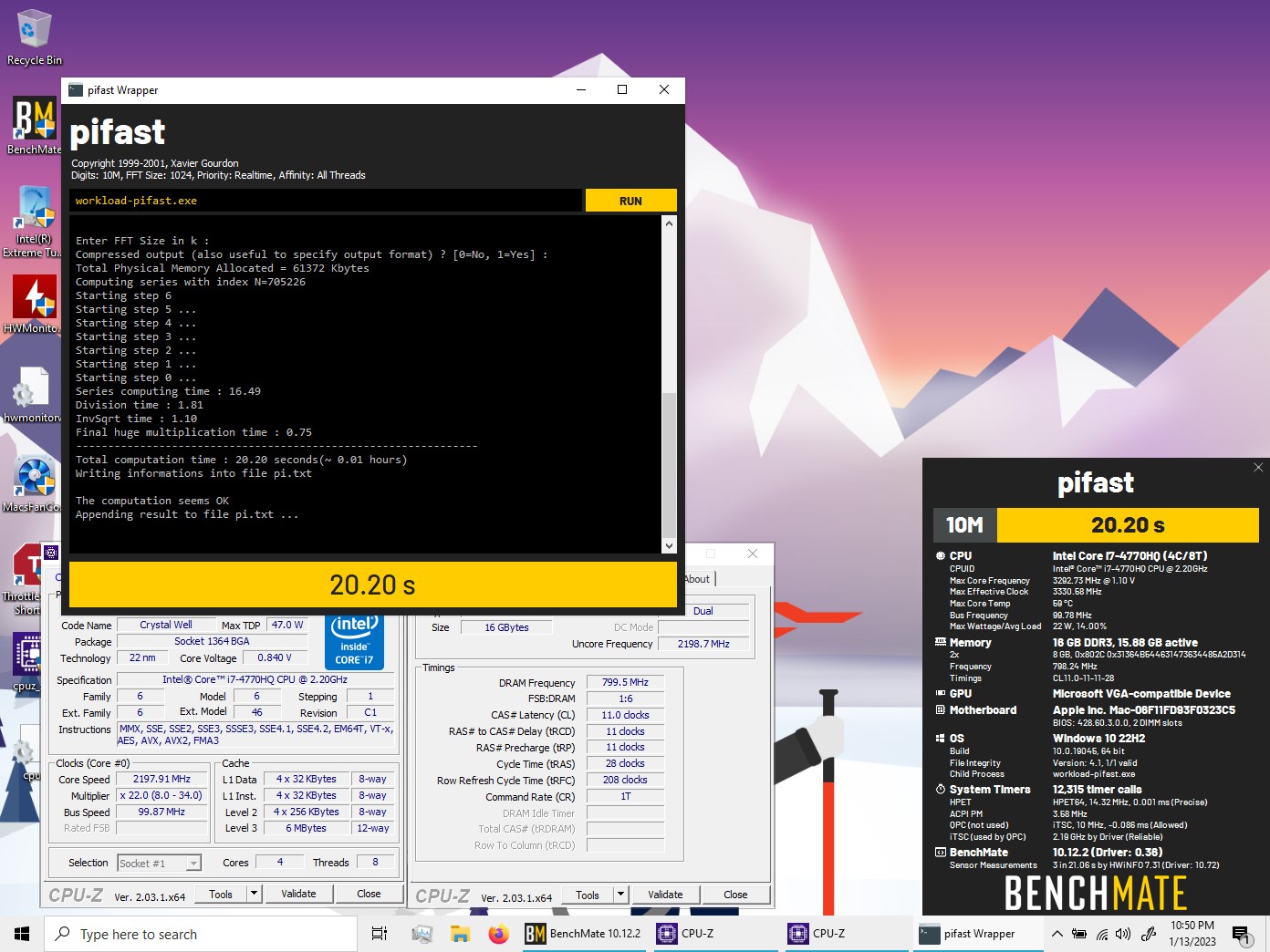The width and height of the screenshot is (1270, 952).
Task: Click the pifast console scrollbar thumb
Action: (x=669, y=463)
